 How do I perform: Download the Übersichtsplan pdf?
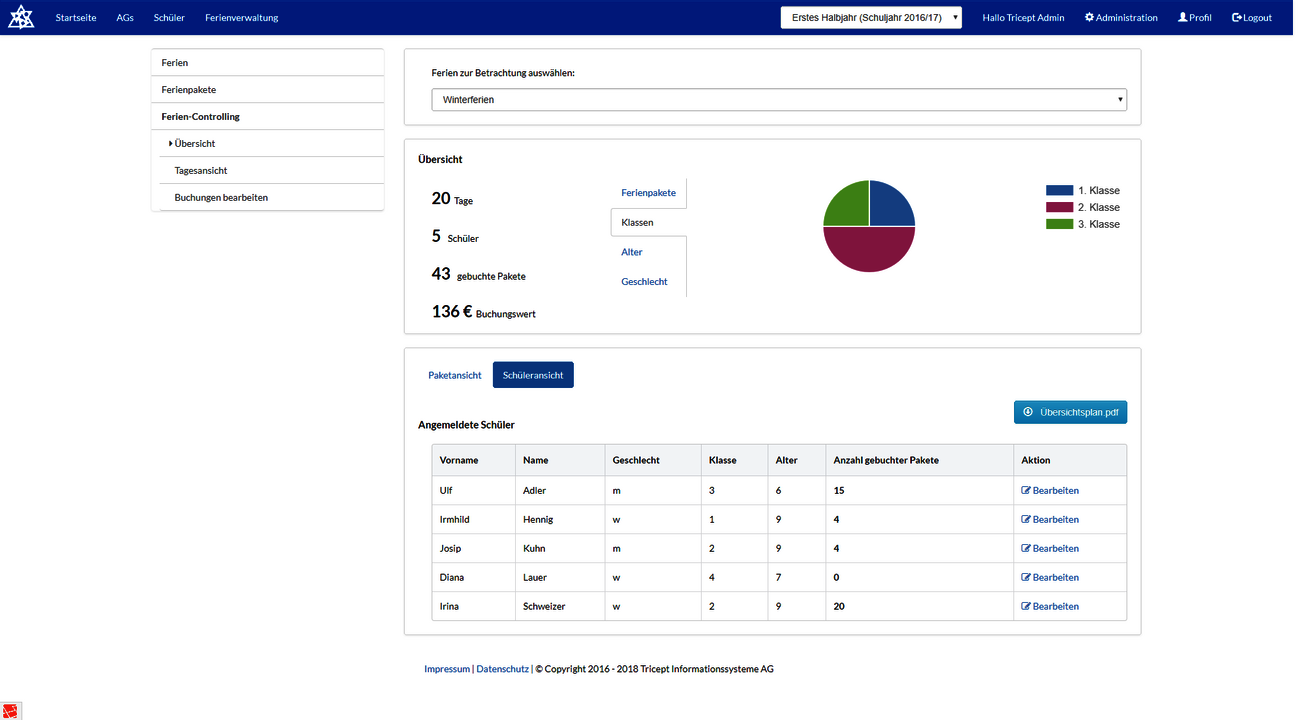pos(1070,412)
